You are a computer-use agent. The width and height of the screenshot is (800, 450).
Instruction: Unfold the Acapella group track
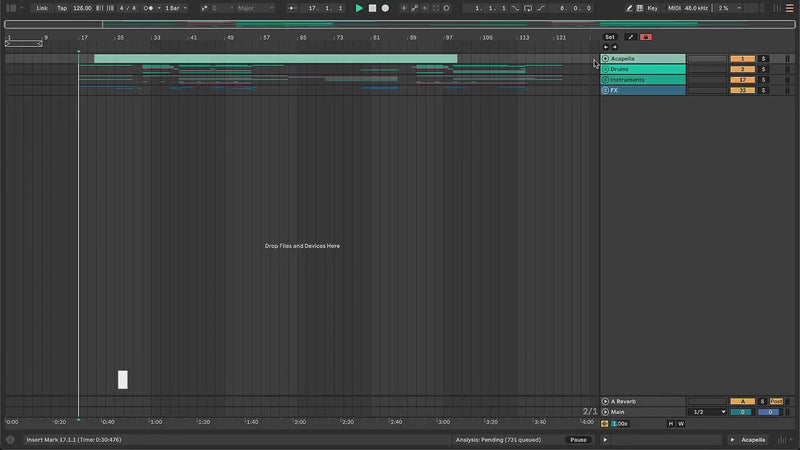coord(605,59)
